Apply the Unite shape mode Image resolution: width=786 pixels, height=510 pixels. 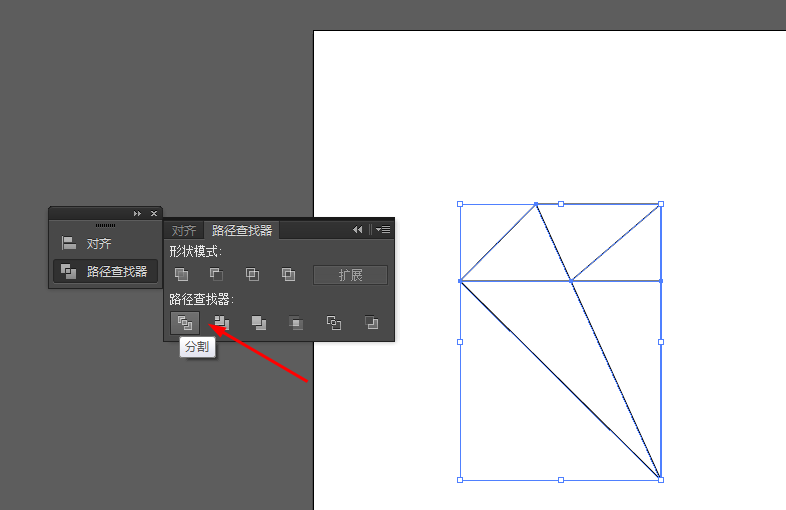(181, 274)
